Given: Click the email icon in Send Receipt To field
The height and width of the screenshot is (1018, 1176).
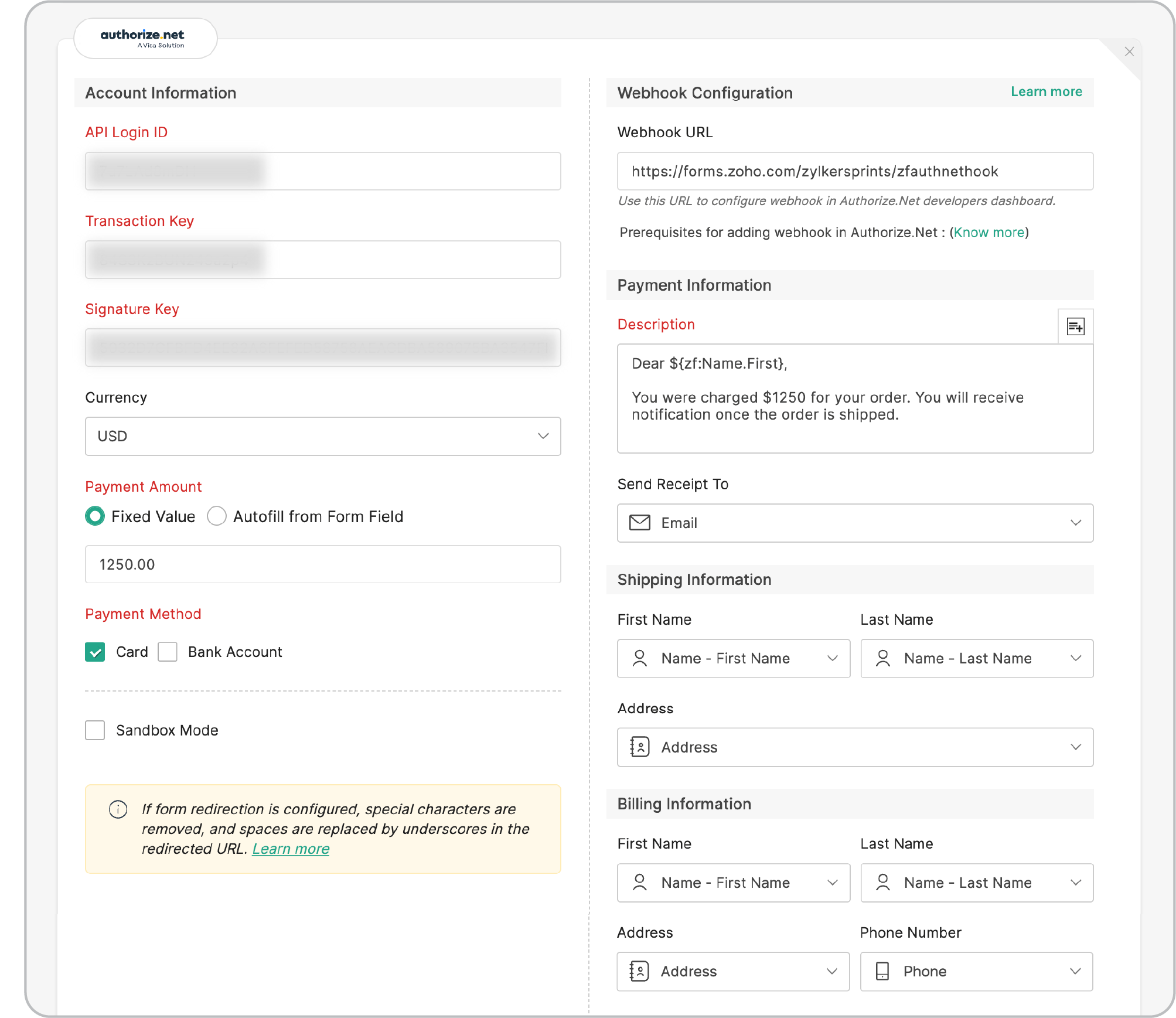Looking at the screenshot, I should 640,523.
